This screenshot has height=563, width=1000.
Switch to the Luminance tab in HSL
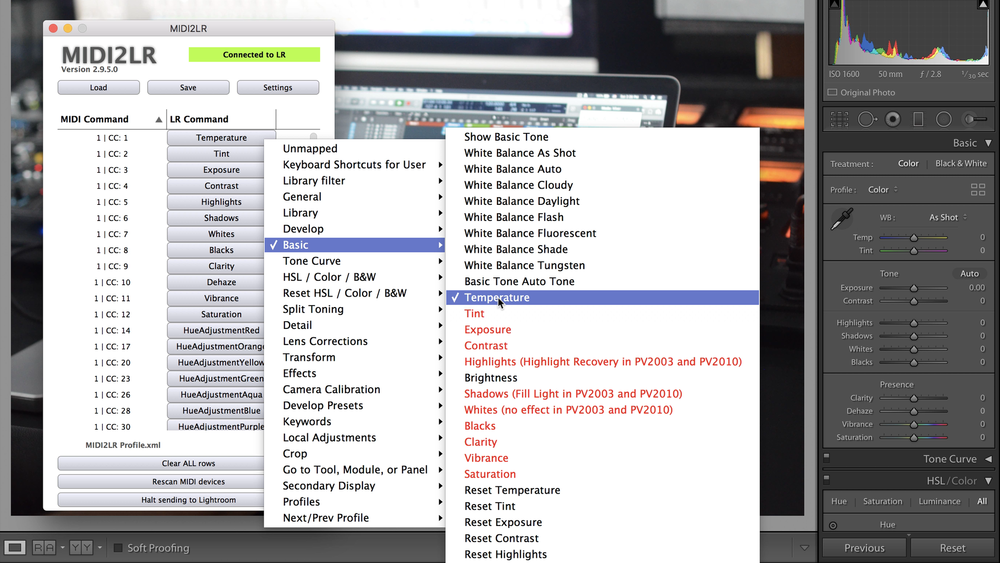point(939,501)
